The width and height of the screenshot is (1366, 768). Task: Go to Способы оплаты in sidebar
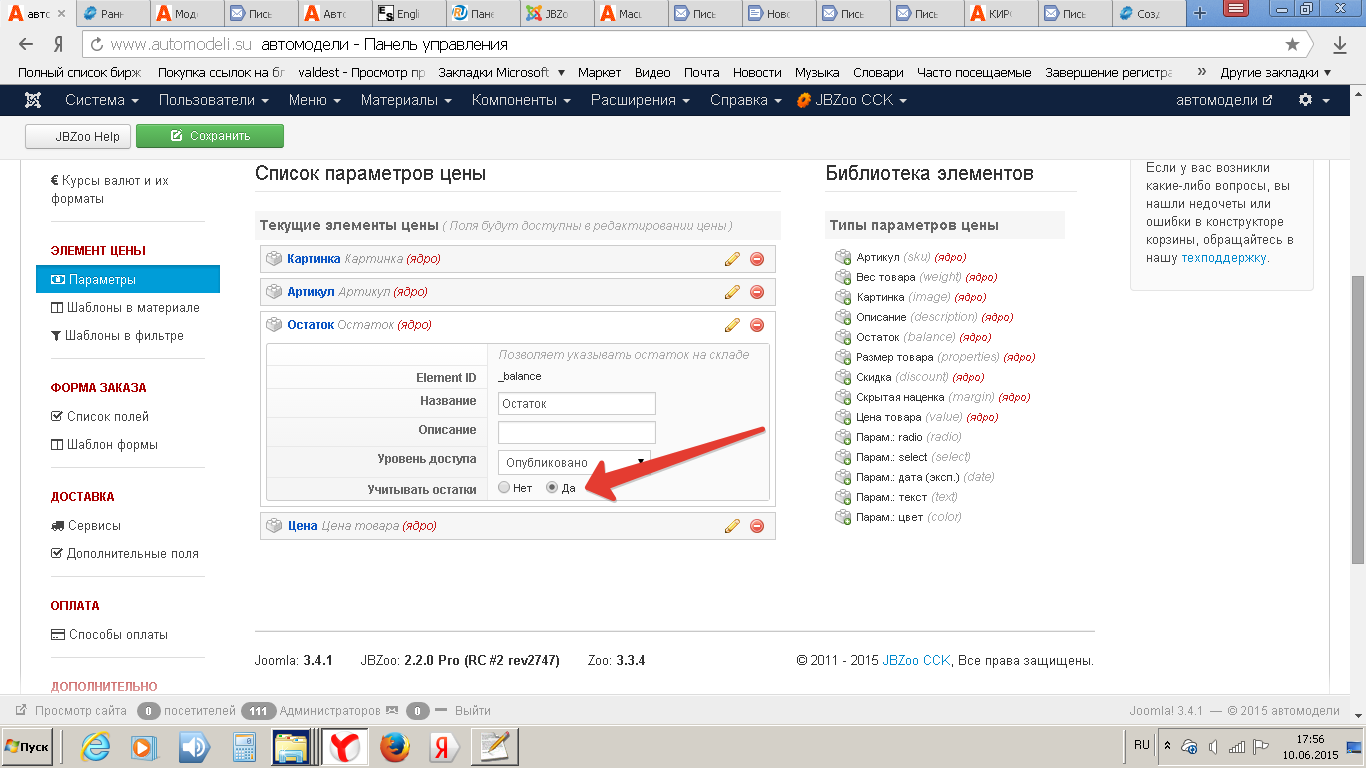click(x=118, y=635)
